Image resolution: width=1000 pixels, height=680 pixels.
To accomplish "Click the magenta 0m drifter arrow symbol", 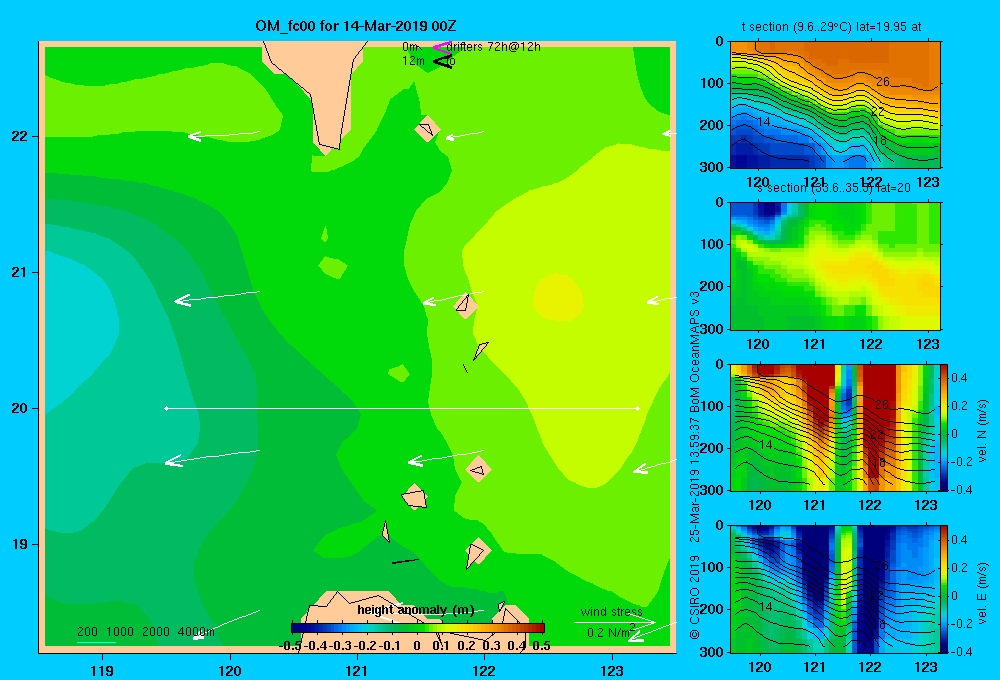I will coord(441,47).
